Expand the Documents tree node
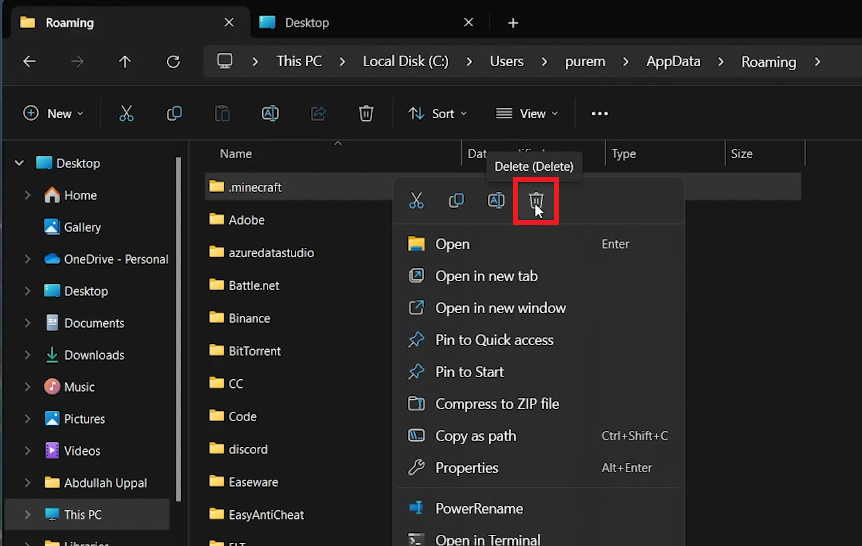Screen dimensions: 862x546 click(x=28, y=323)
